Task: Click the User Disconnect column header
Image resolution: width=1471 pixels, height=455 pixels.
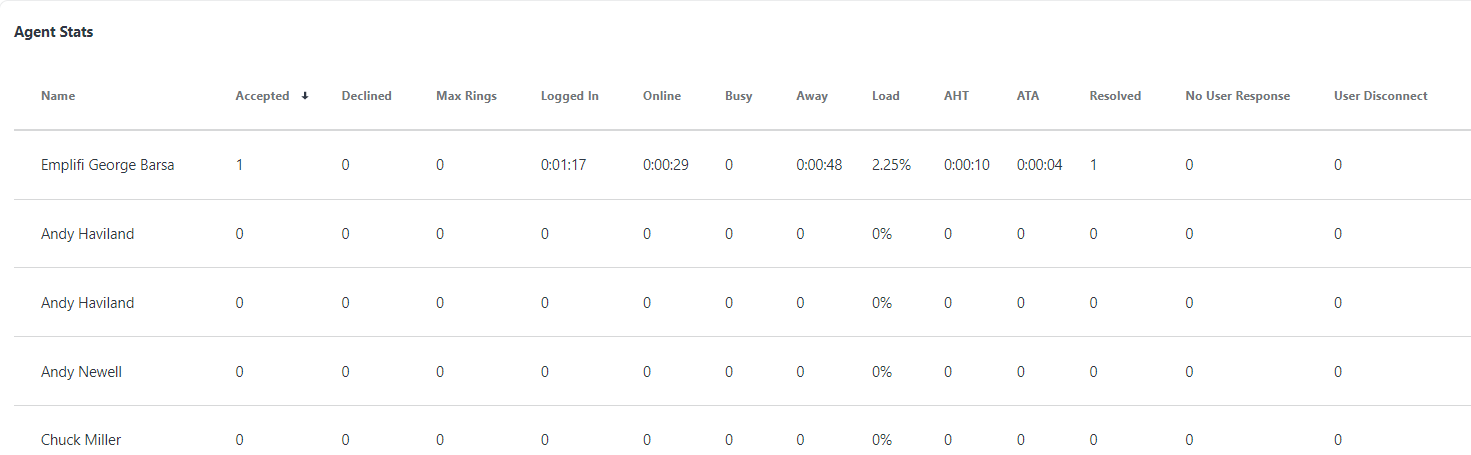Action: coord(1380,96)
